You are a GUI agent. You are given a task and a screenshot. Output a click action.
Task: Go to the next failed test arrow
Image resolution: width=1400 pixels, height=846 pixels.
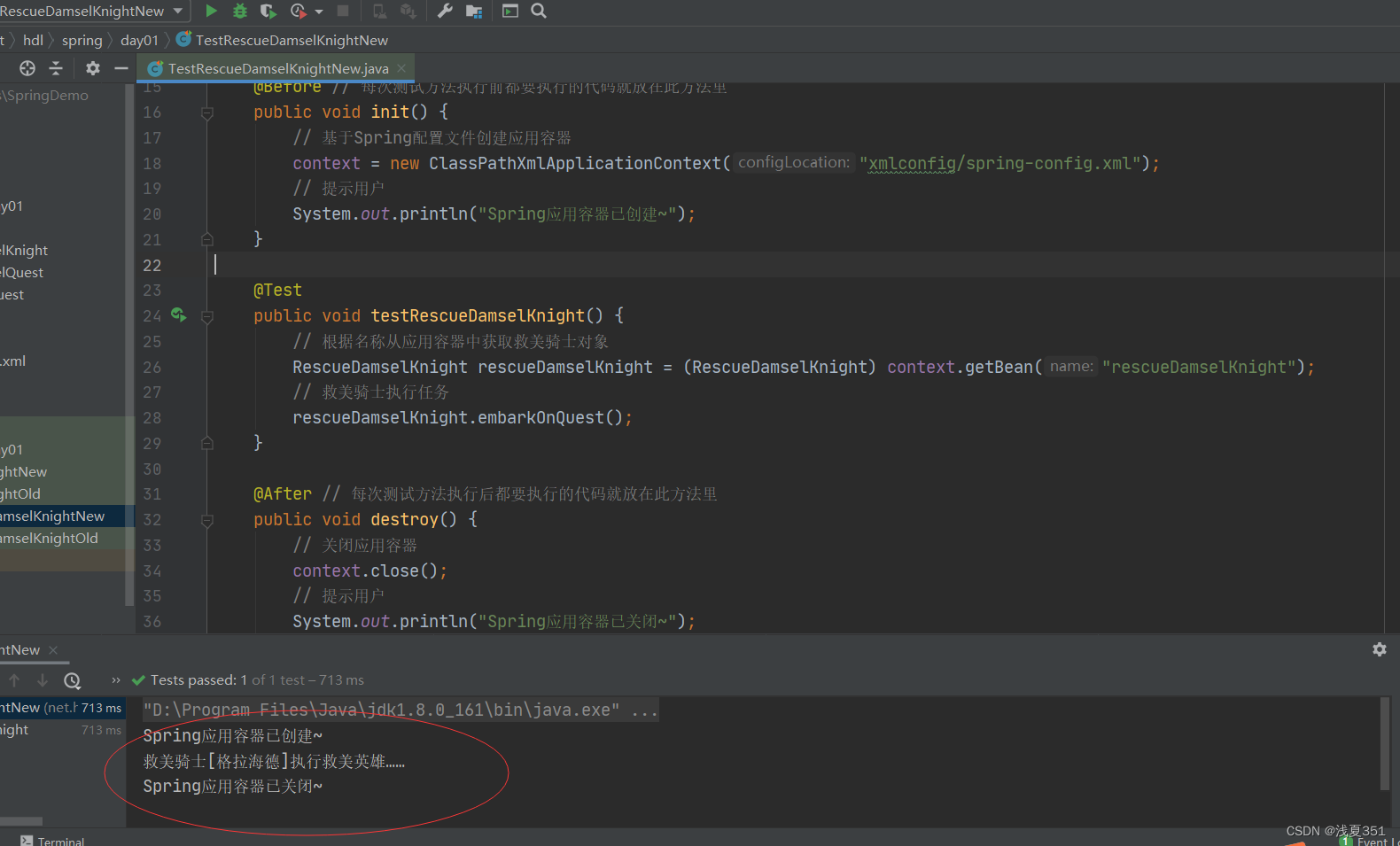pos(43,679)
